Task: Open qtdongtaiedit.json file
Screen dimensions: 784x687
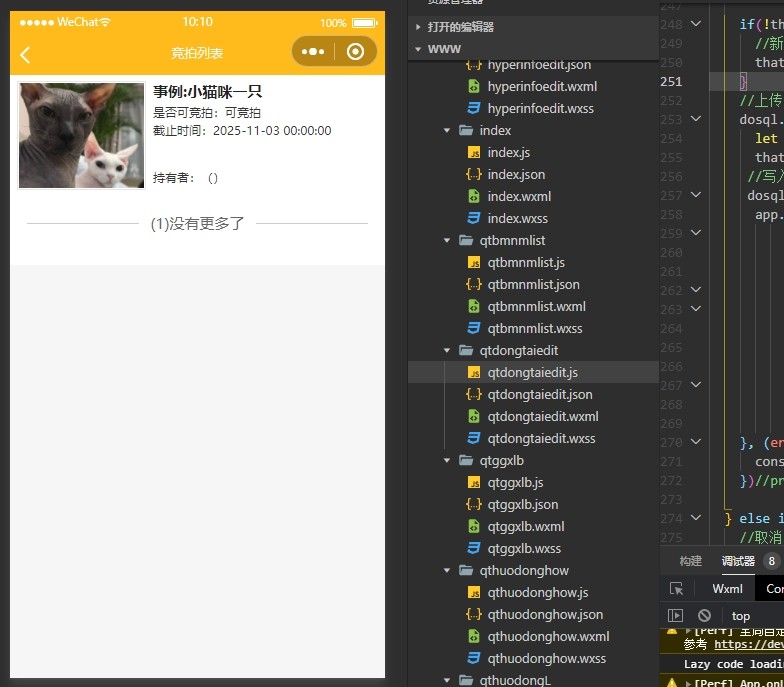Action: [x=540, y=394]
